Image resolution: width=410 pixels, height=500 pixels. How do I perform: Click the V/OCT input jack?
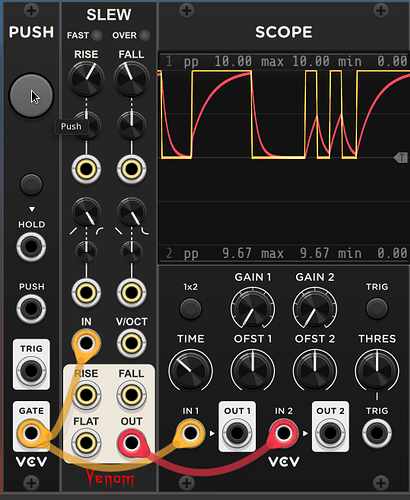pos(131,343)
